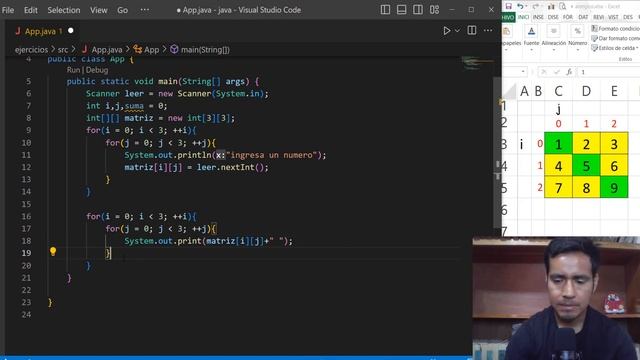Click Excel formula bar confirm checkmark
The height and width of the screenshot is (360, 640).
556,72
